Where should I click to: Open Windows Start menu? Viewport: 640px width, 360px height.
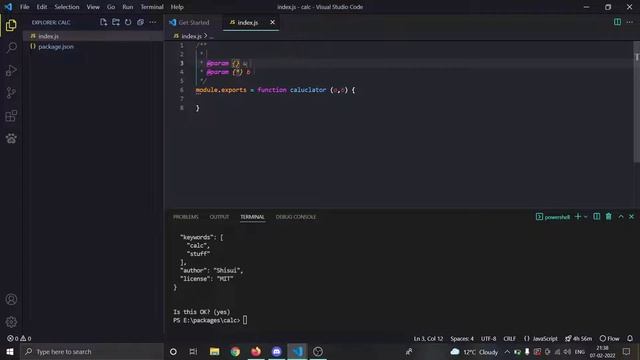click(10, 351)
